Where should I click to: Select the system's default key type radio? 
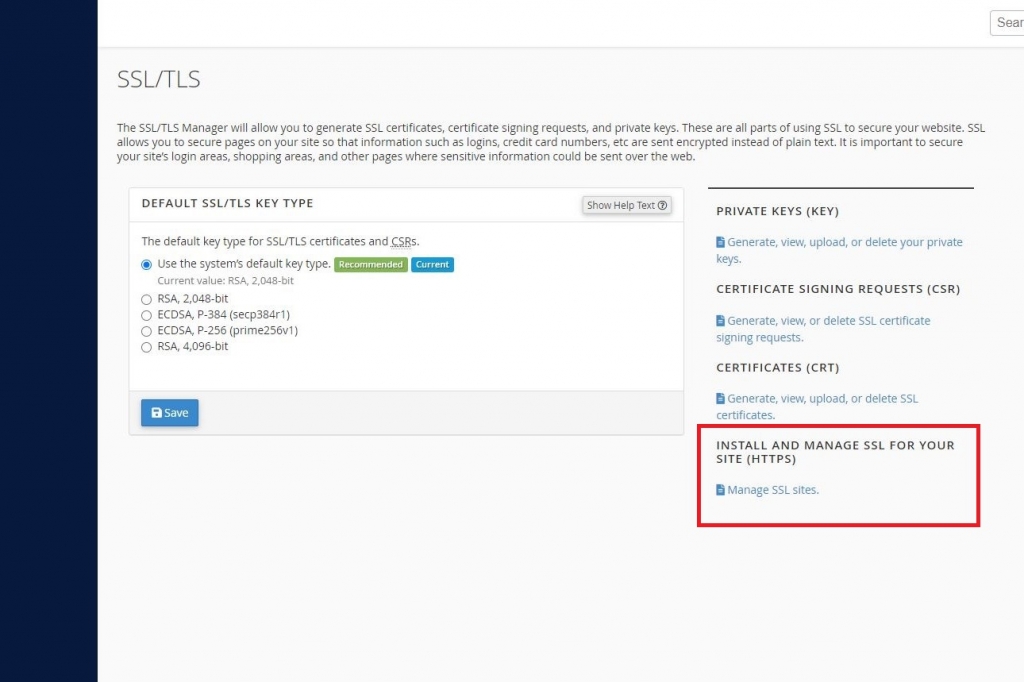pyautogui.click(x=146, y=265)
